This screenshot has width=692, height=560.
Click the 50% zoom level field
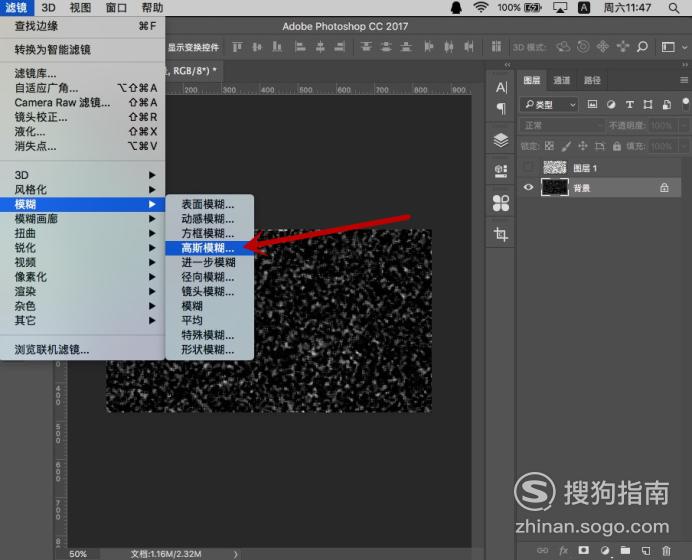point(78,554)
